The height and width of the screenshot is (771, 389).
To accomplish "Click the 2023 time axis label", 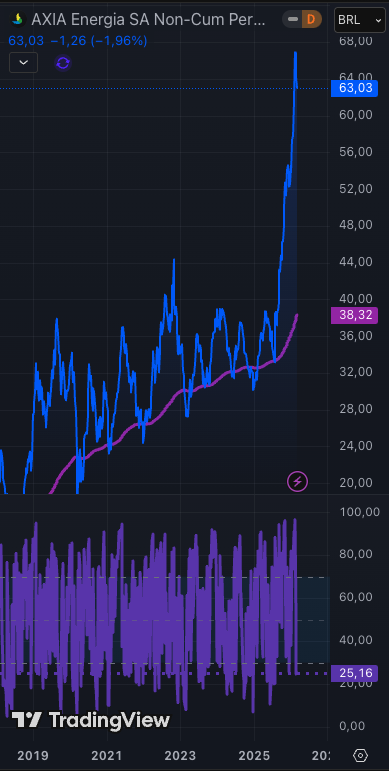I will click(180, 755).
